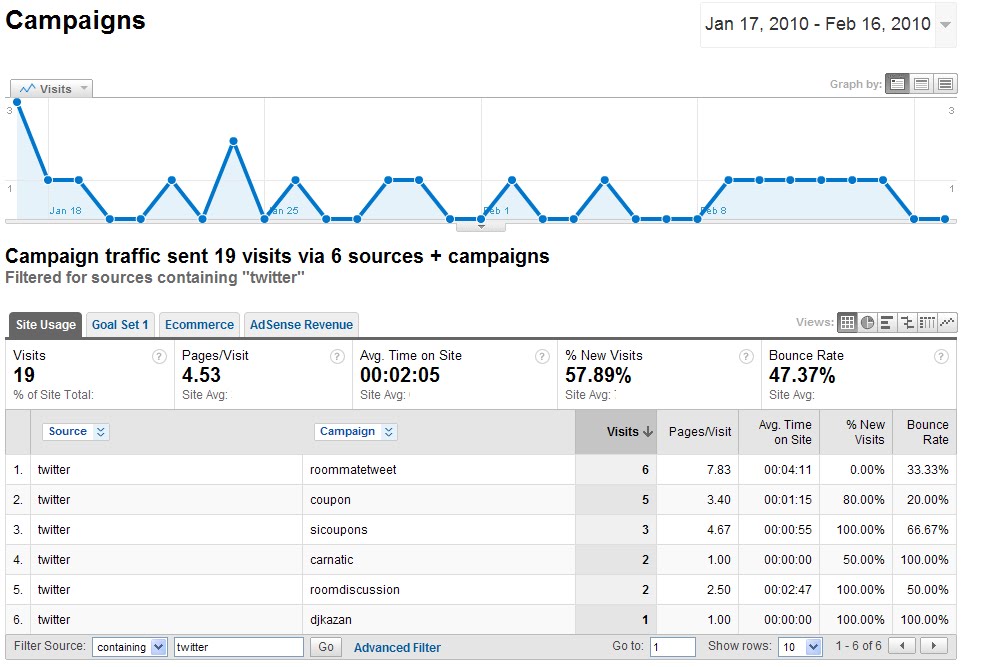Click twitter source in row 1
This screenshot has height=667, width=1004.
[x=54, y=470]
